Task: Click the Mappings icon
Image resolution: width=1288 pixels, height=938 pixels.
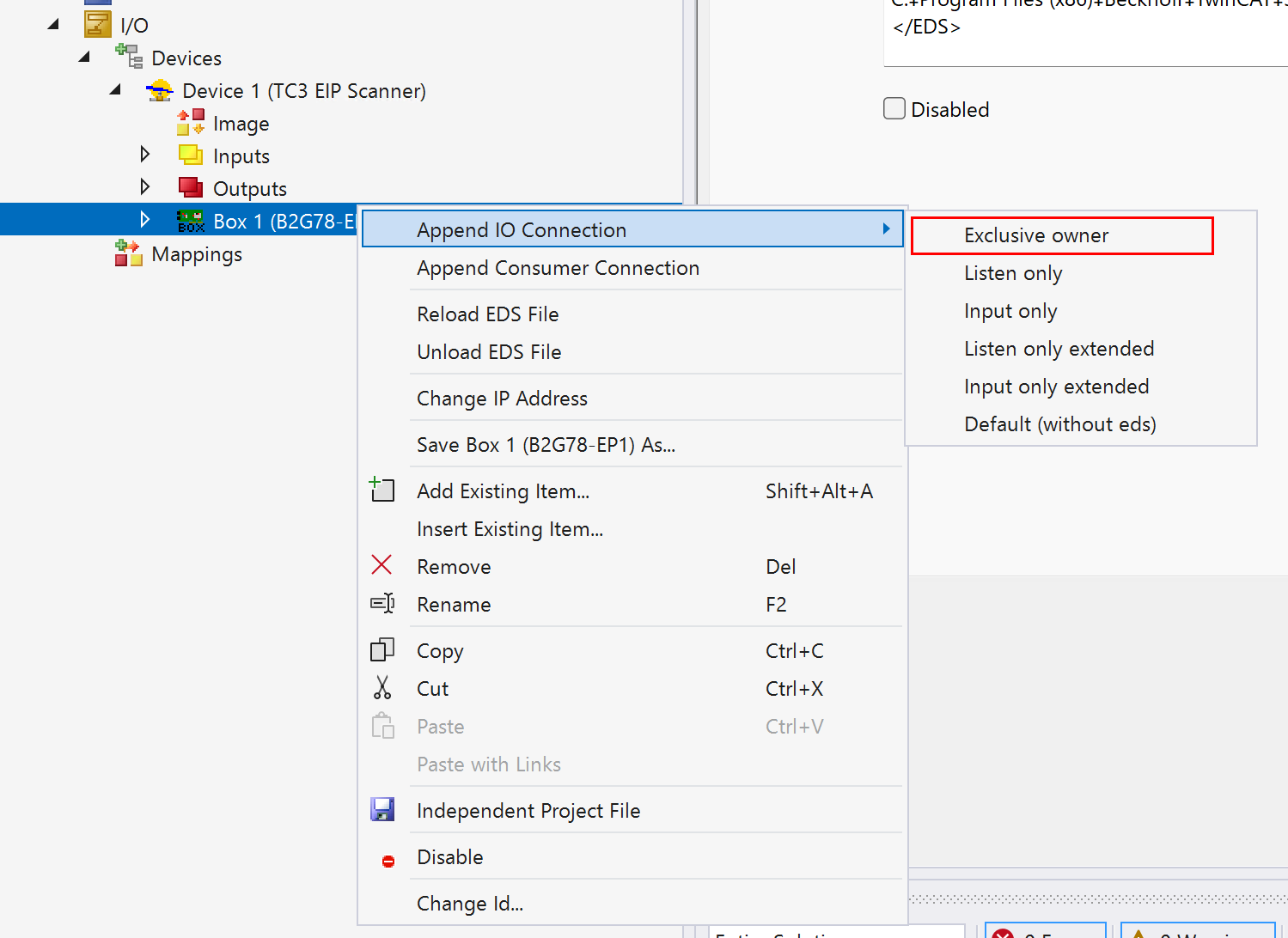Action: [x=129, y=253]
